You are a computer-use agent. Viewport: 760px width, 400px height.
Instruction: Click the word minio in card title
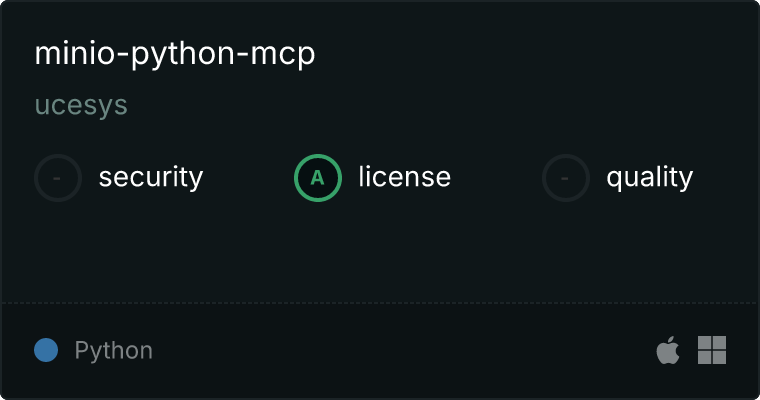74,53
